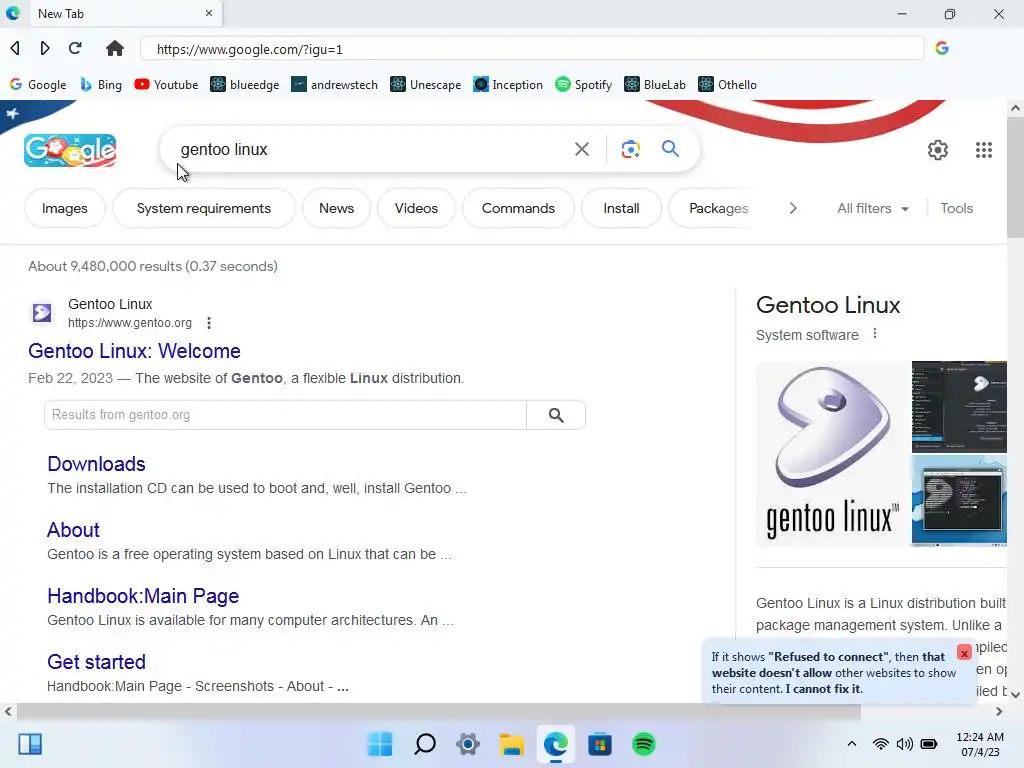Open taskbar search
Screen dimensions: 1024x768
click(x=424, y=744)
